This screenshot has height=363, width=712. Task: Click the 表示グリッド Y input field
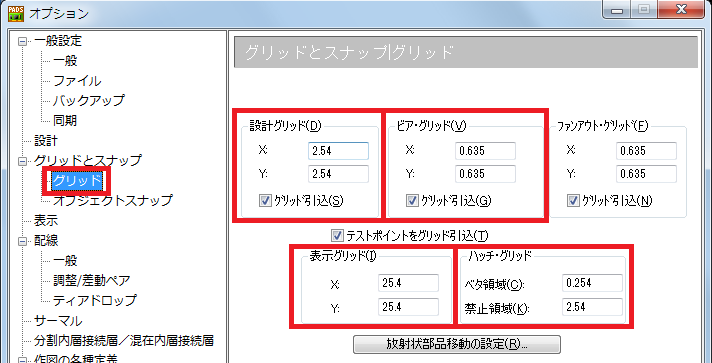click(x=408, y=307)
